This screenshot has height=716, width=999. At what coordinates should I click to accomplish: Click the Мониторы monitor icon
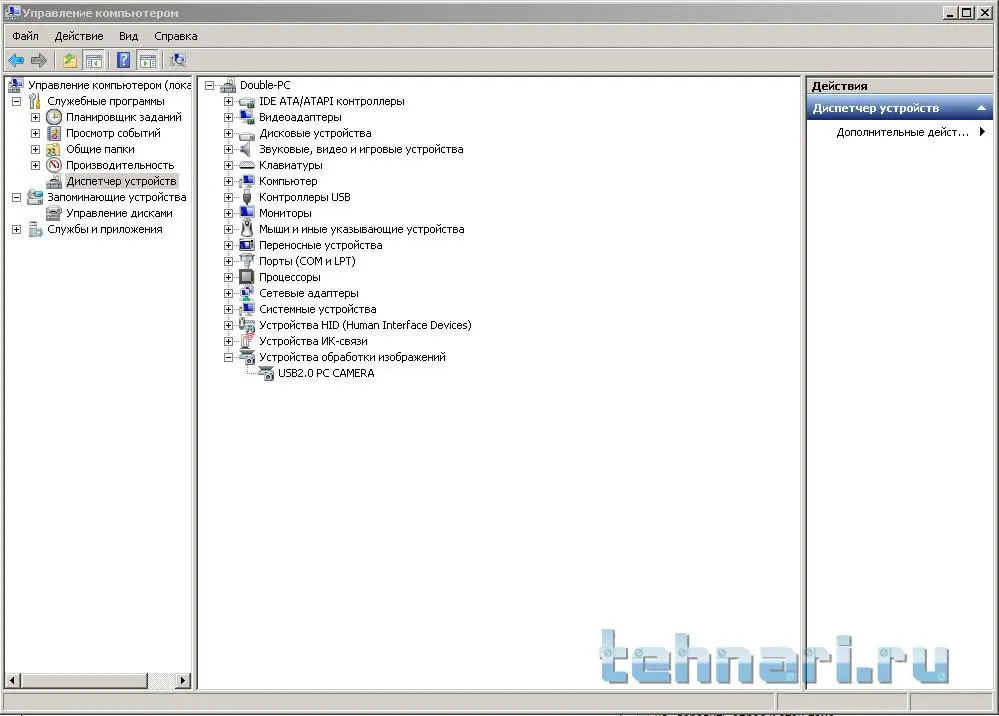point(247,213)
